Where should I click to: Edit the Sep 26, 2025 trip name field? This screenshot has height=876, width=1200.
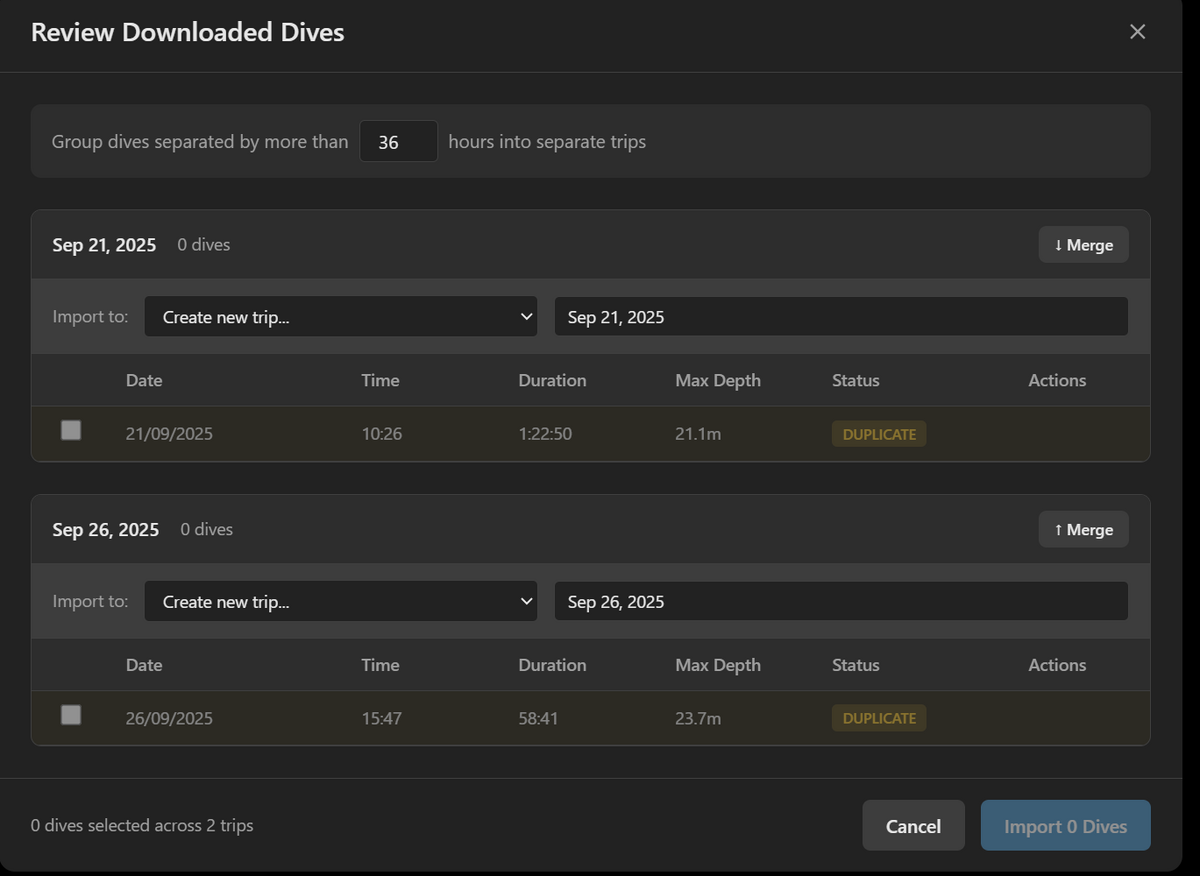840,602
